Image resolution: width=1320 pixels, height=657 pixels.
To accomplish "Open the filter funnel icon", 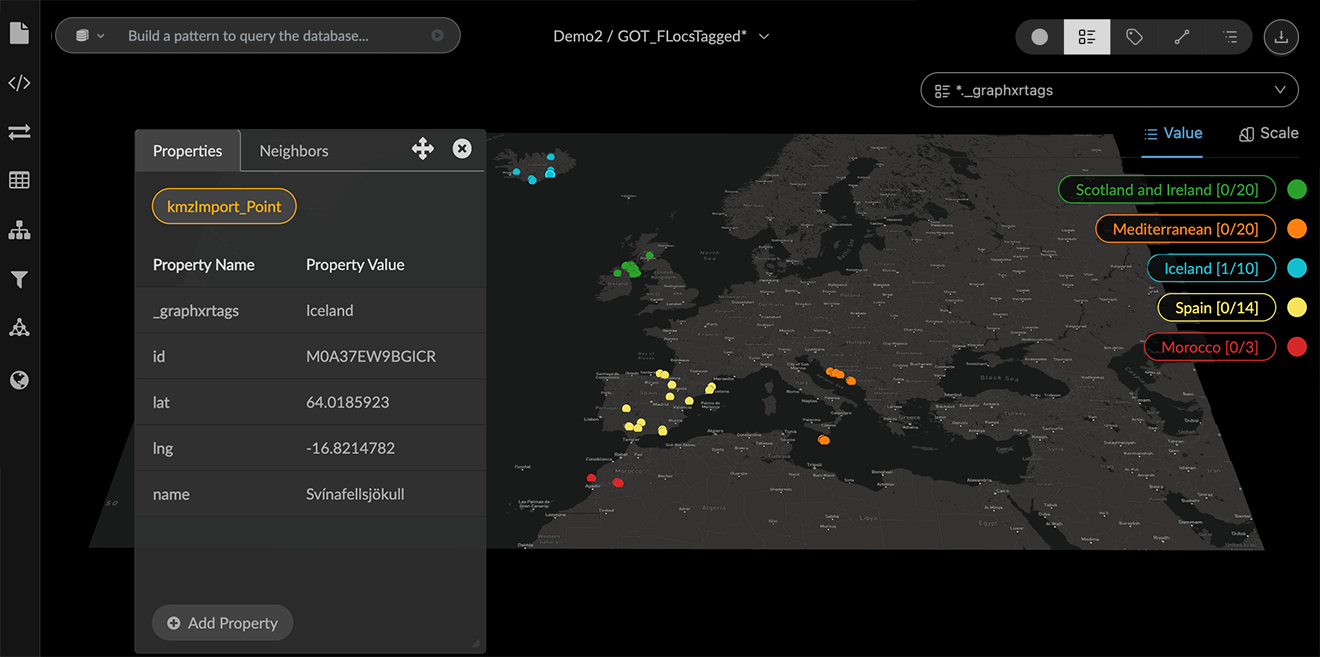I will [19, 280].
